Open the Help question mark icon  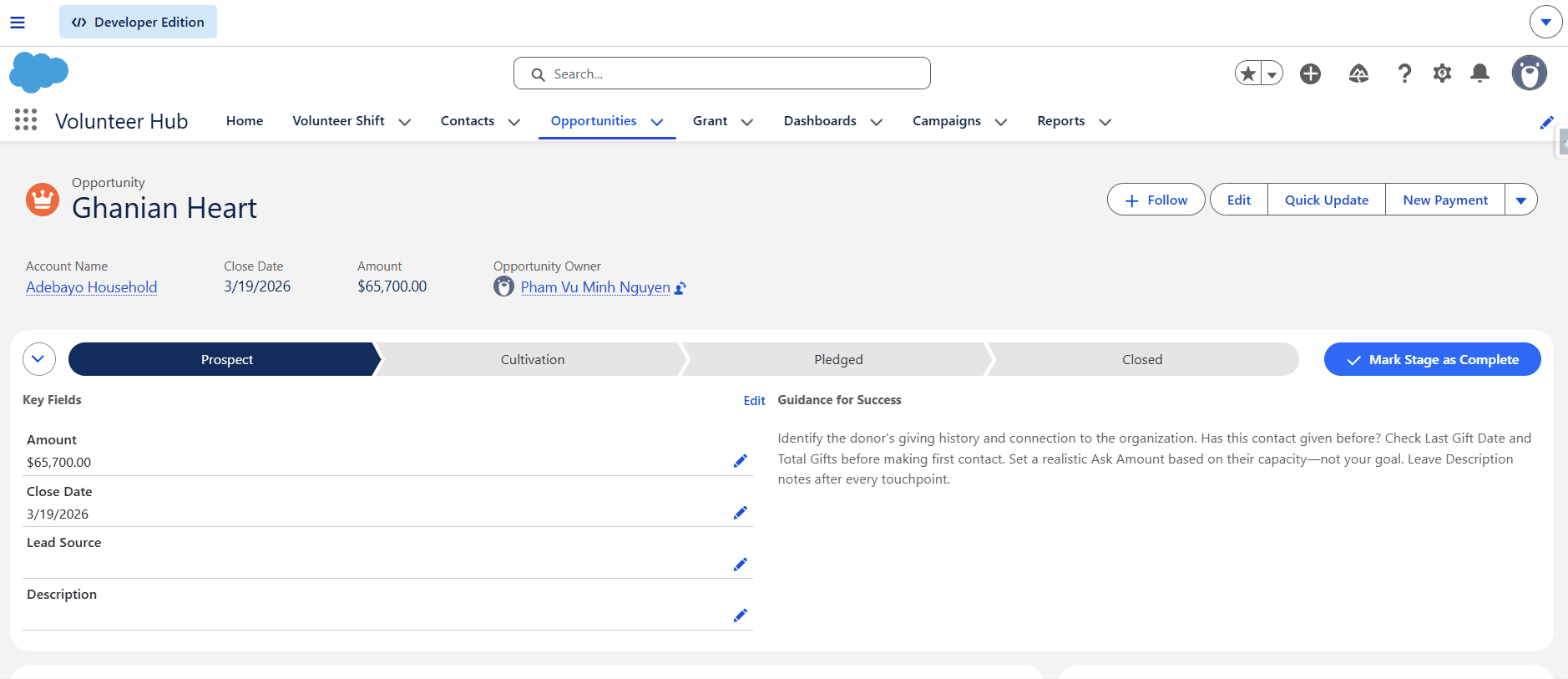pos(1405,73)
